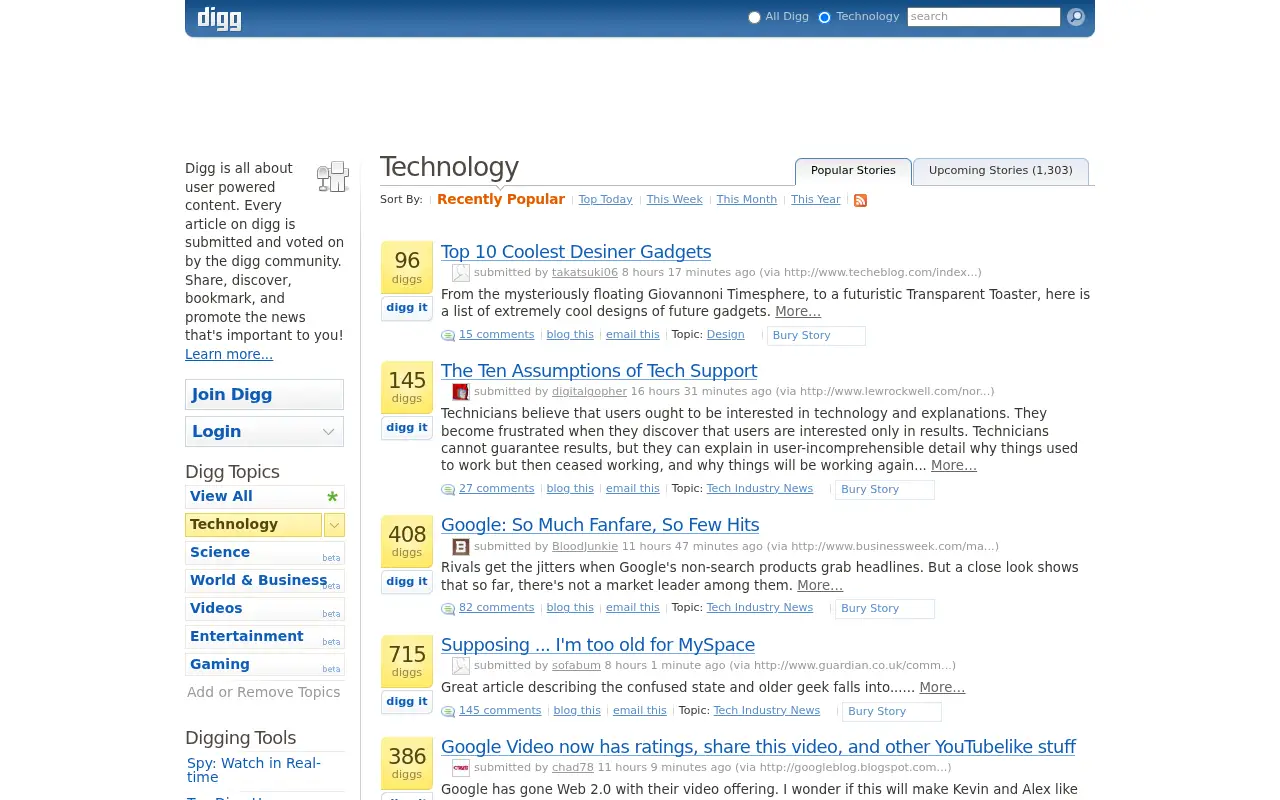Click the comment bubble icon beside 15 comments
The image size is (1280, 800).
click(x=448, y=335)
